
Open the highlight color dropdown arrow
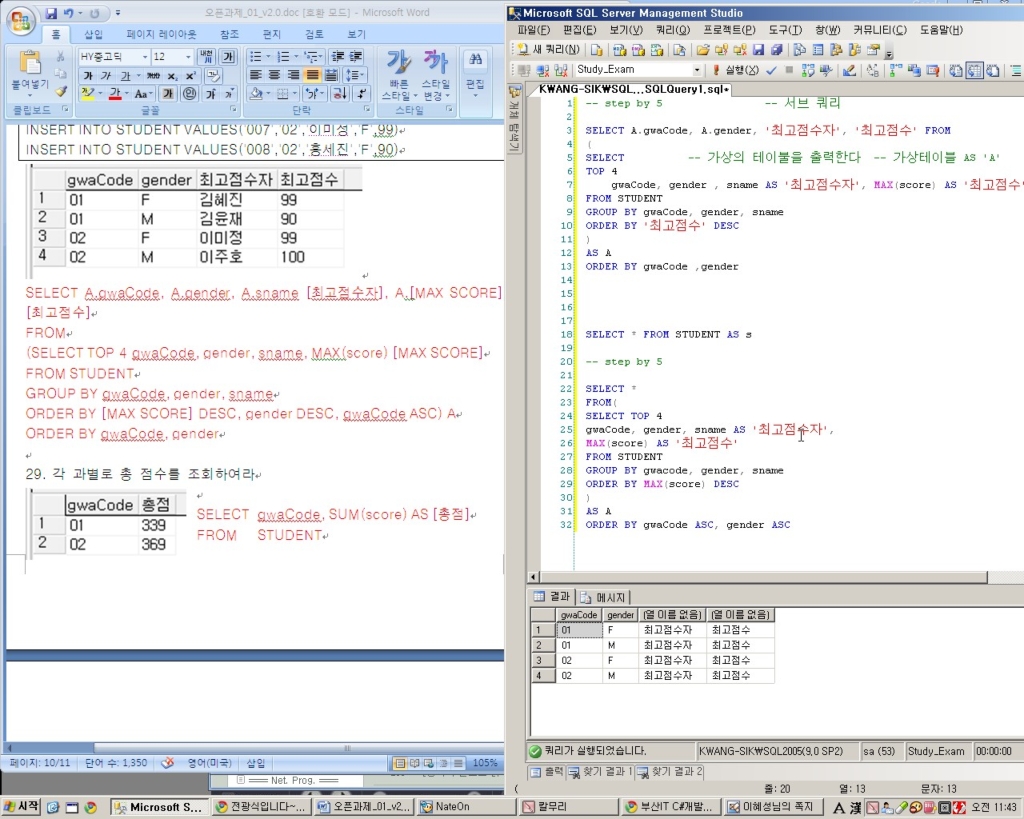[100, 94]
